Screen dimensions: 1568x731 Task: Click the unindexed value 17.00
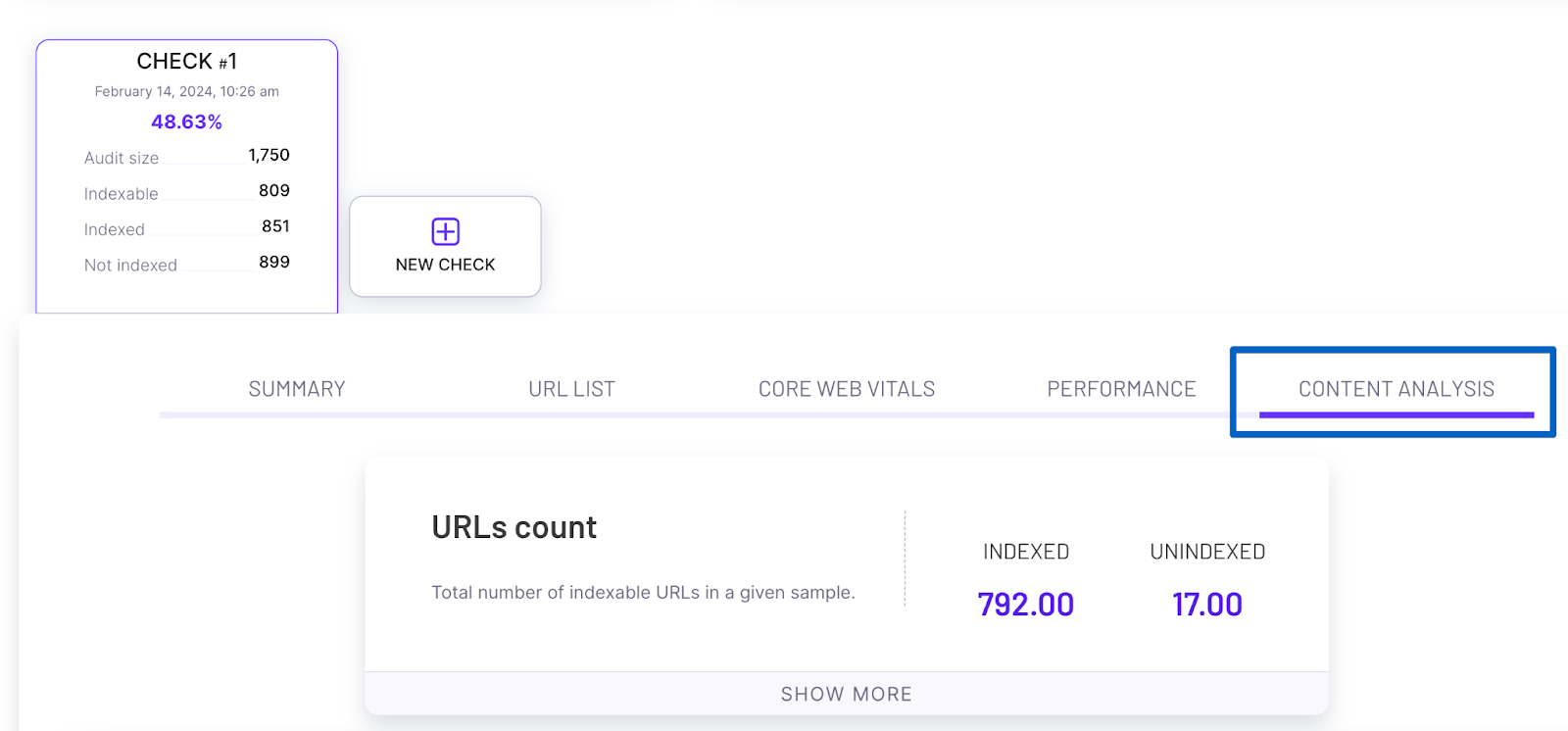point(1206,604)
